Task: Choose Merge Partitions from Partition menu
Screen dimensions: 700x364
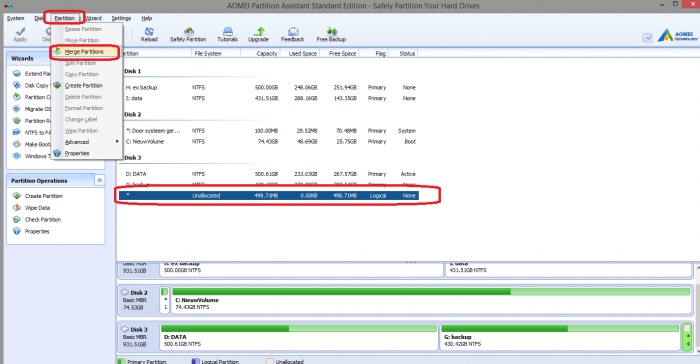Action: click(84, 52)
